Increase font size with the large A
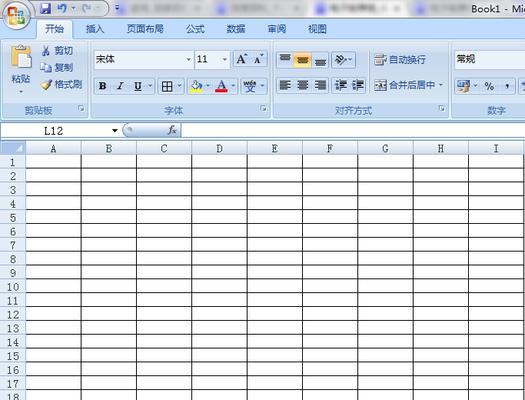This screenshot has height=400, width=525. point(242,59)
